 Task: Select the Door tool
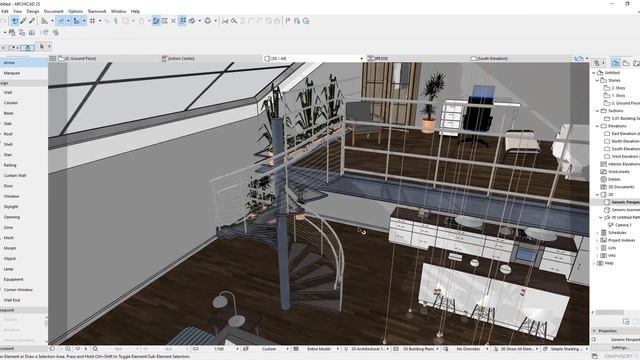click(x=9, y=186)
